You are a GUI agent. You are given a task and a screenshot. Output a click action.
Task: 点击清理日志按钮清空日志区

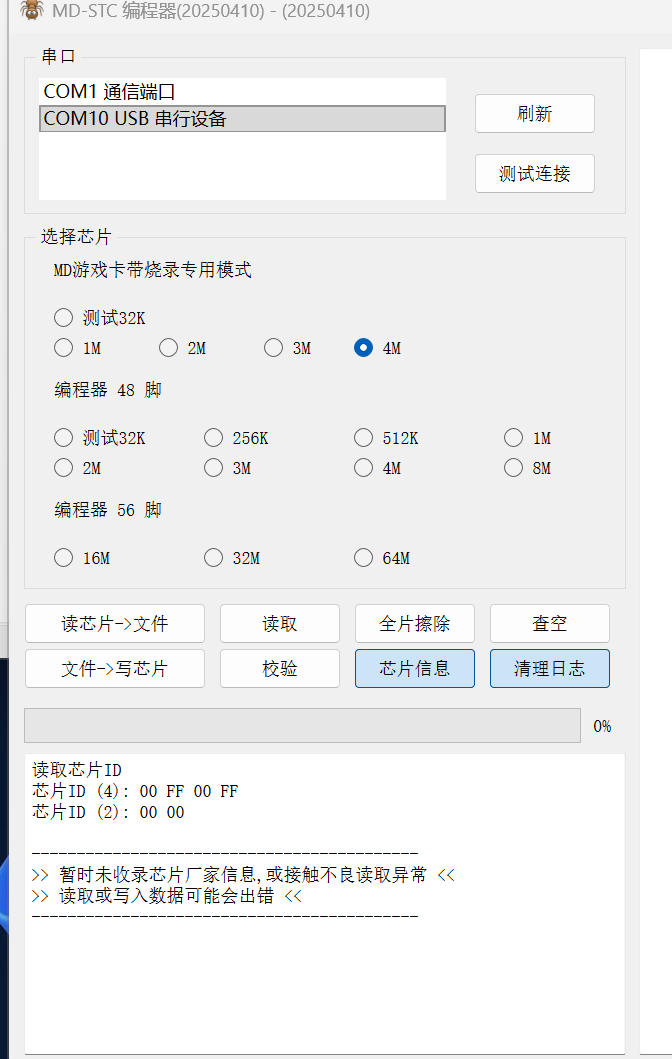click(x=549, y=668)
